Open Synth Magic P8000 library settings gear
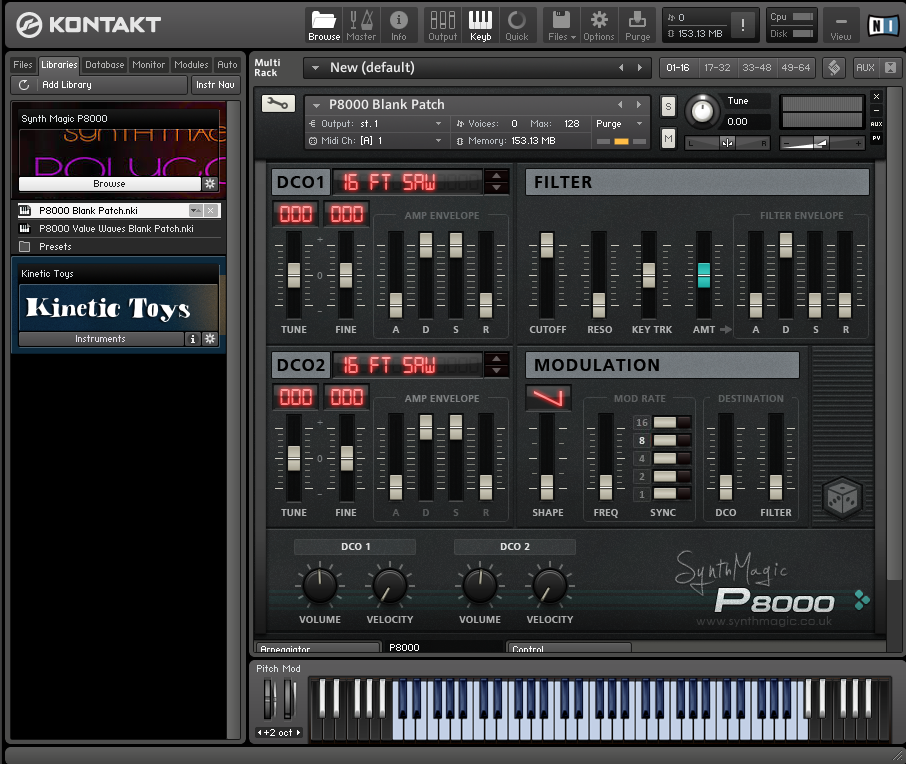 coord(210,184)
